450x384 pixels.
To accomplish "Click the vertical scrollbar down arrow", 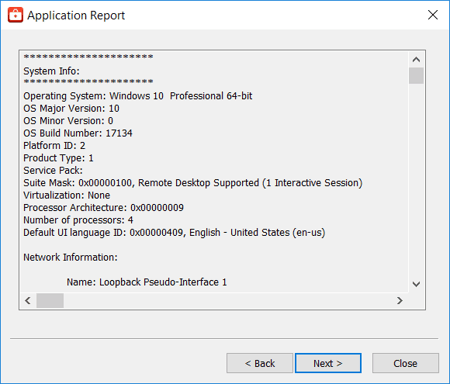I will click(416, 284).
